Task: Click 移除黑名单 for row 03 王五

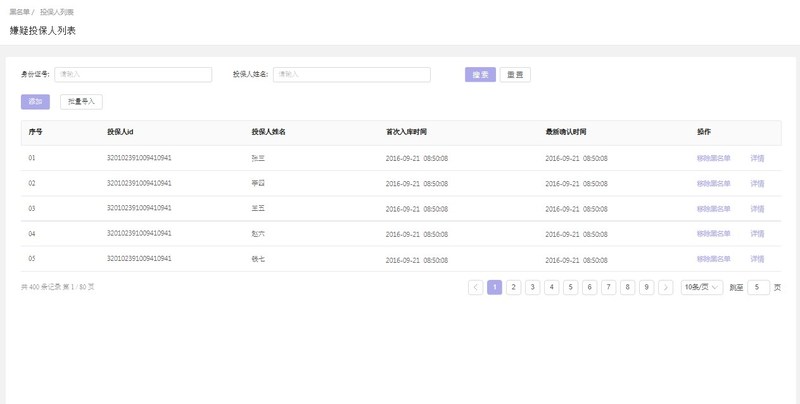Action: (714, 209)
